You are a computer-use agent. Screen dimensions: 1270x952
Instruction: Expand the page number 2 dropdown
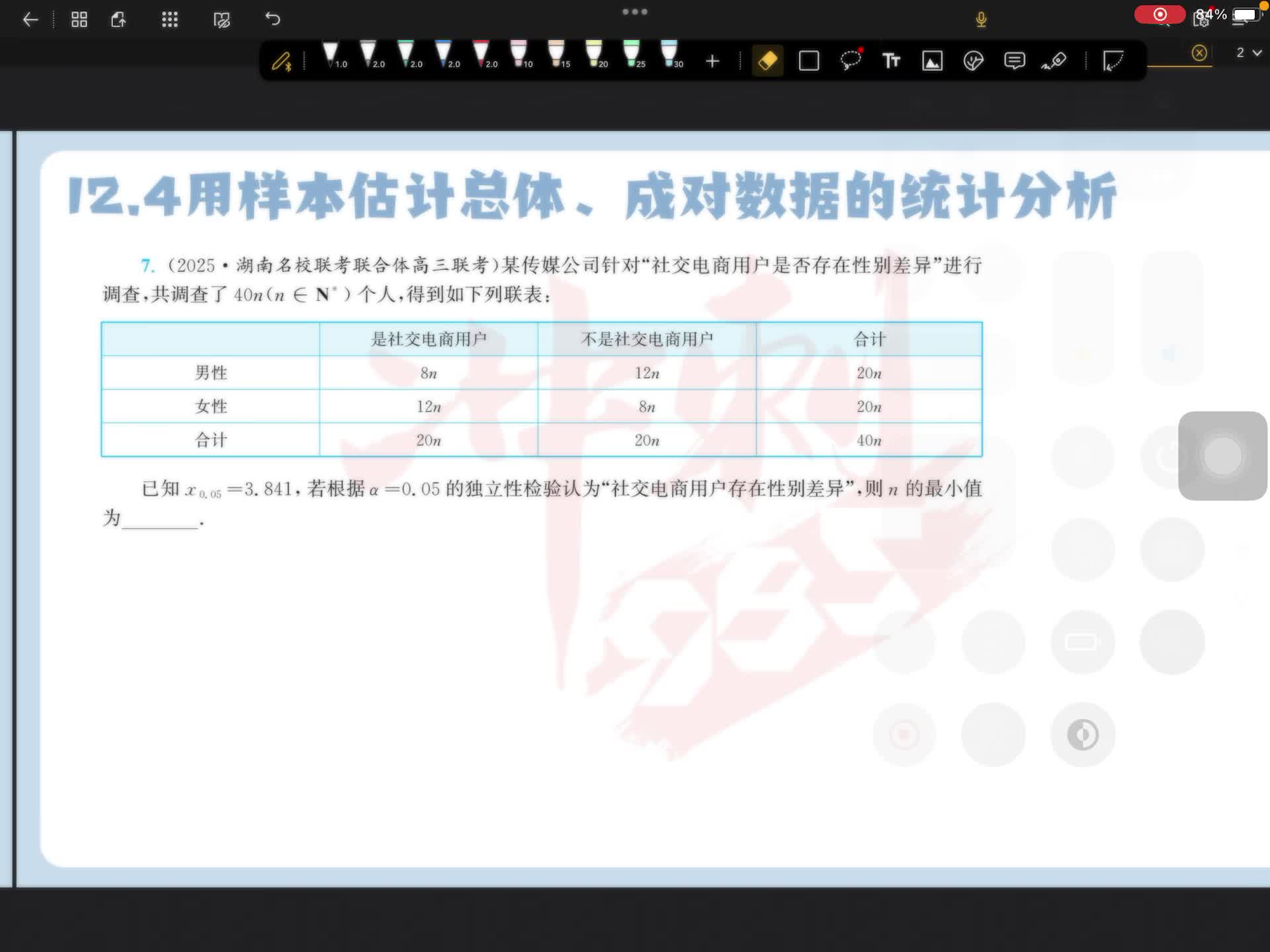pos(1248,53)
